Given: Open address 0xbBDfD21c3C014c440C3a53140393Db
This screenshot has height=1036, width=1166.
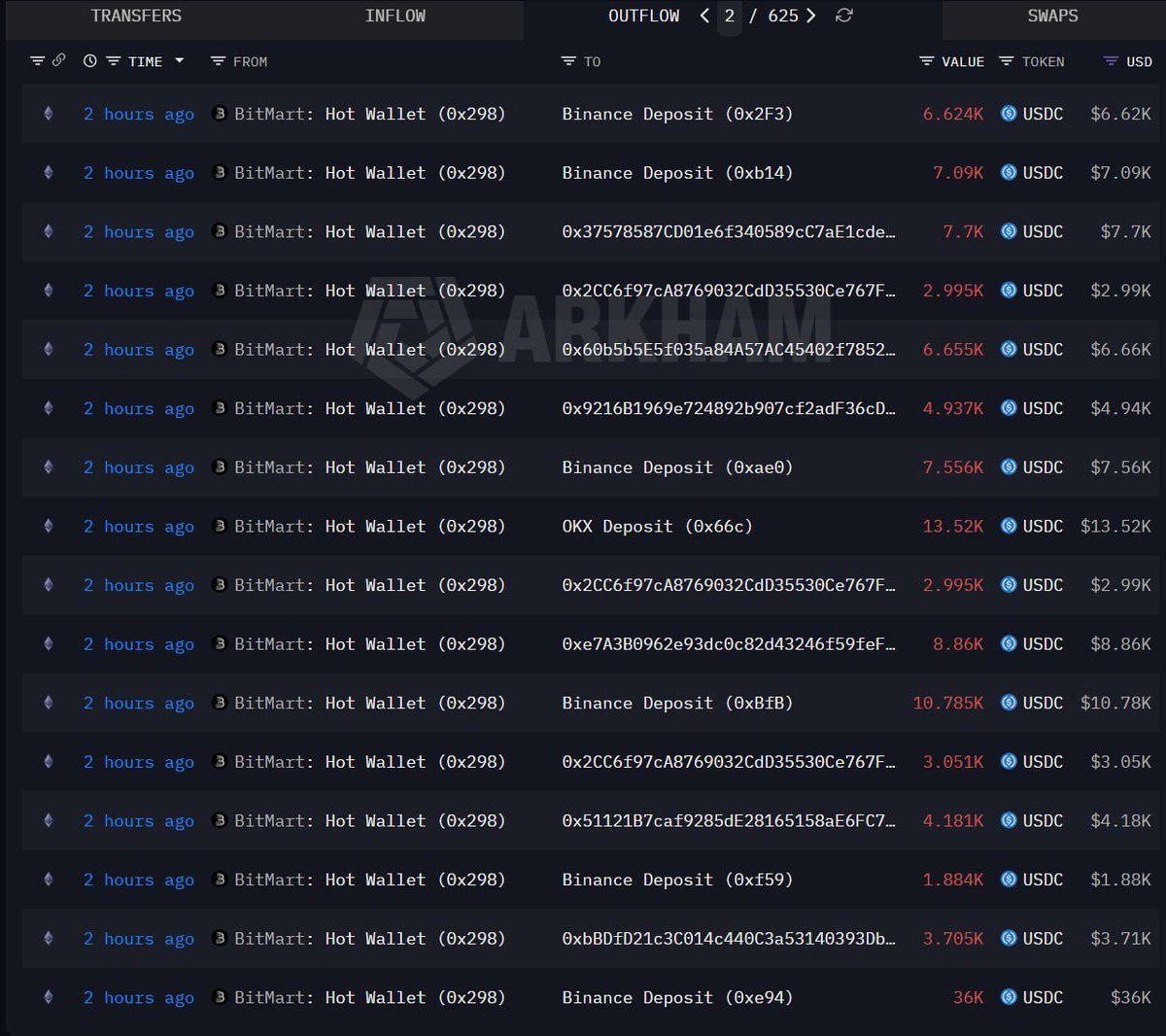Looking at the screenshot, I should pyautogui.click(x=729, y=938).
